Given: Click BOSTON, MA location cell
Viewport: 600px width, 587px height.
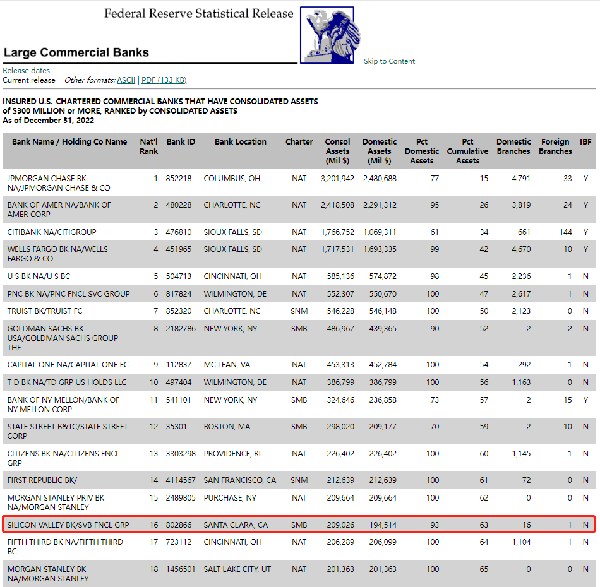Looking at the screenshot, I should click(227, 427).
